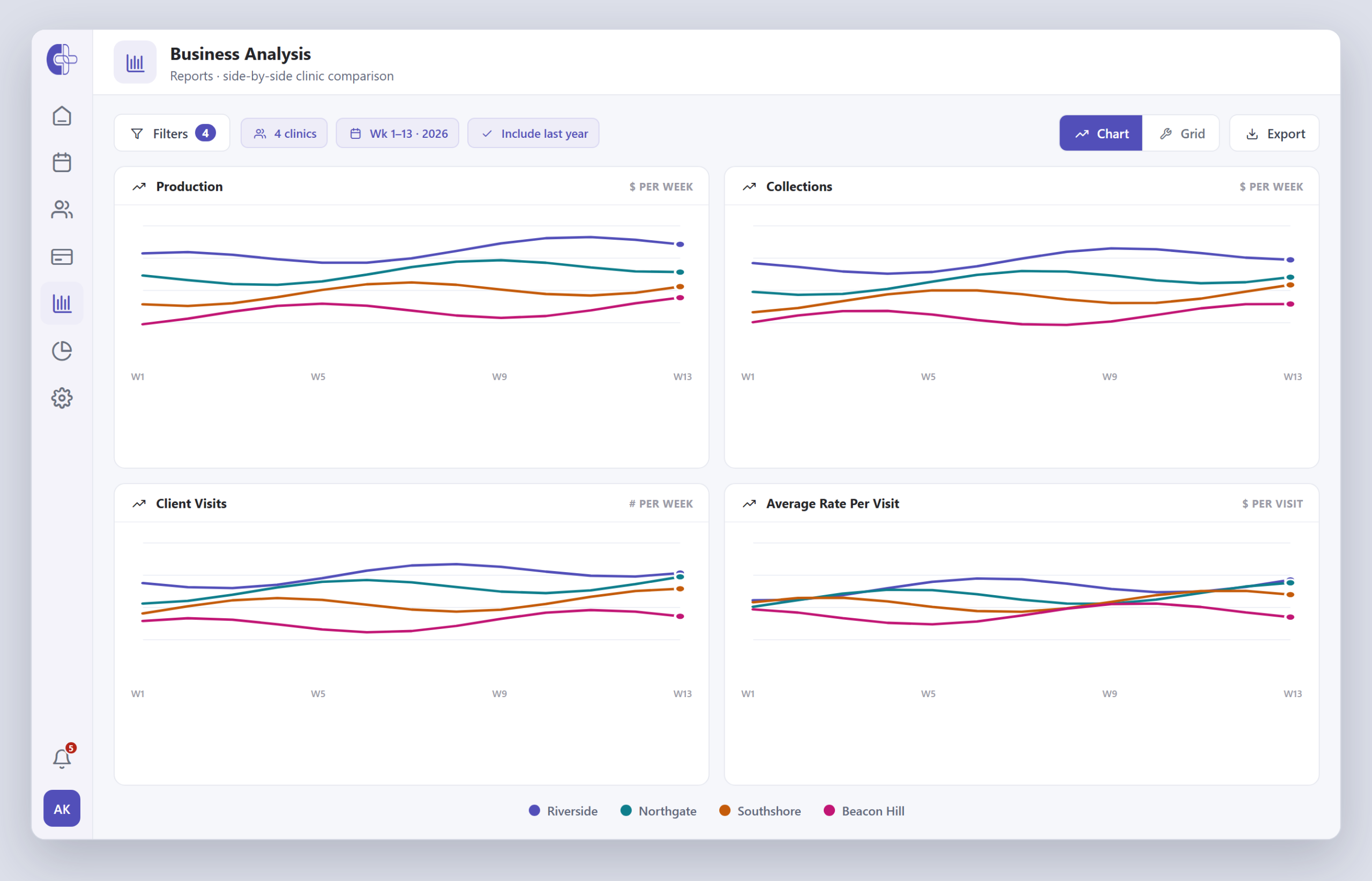Toggle Northgate series in legend
The height and width of the screenshot is (881, 1372).
(659, 811)
